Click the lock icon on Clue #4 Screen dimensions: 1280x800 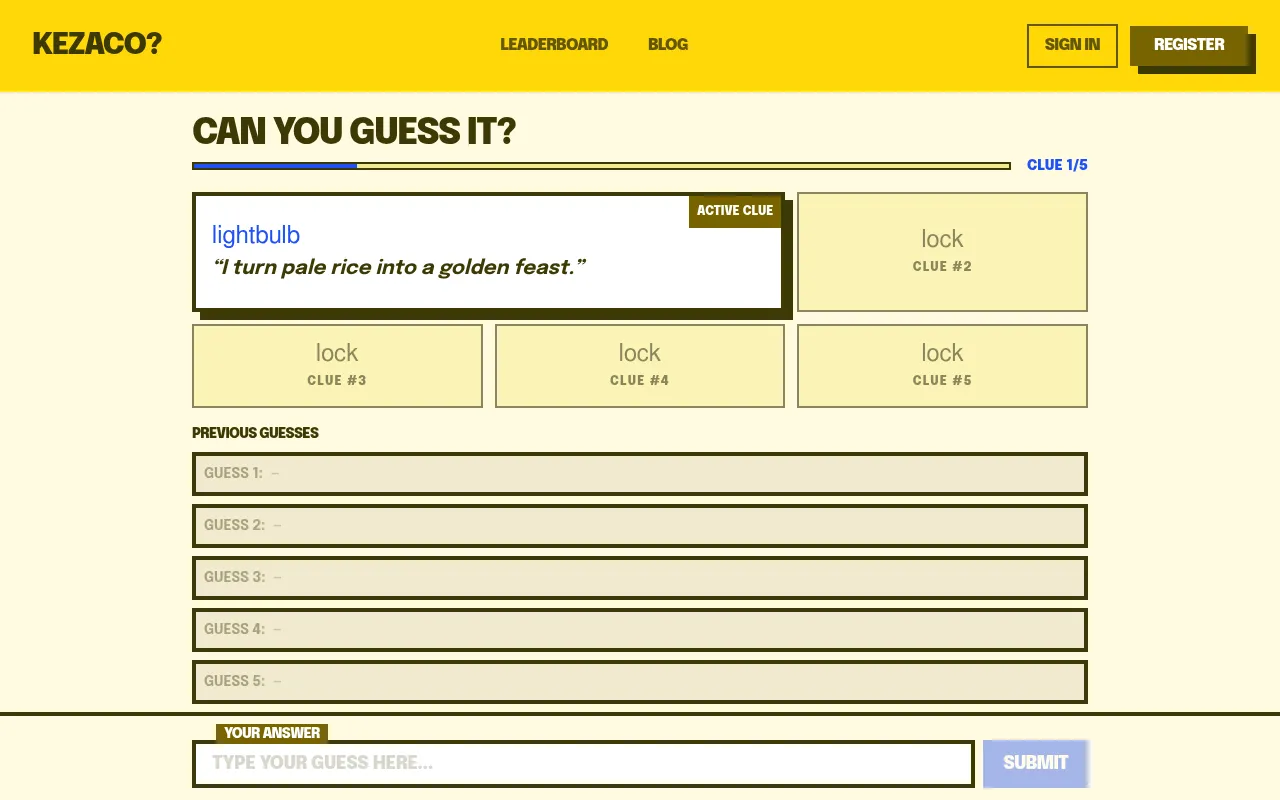click(640, 353)
